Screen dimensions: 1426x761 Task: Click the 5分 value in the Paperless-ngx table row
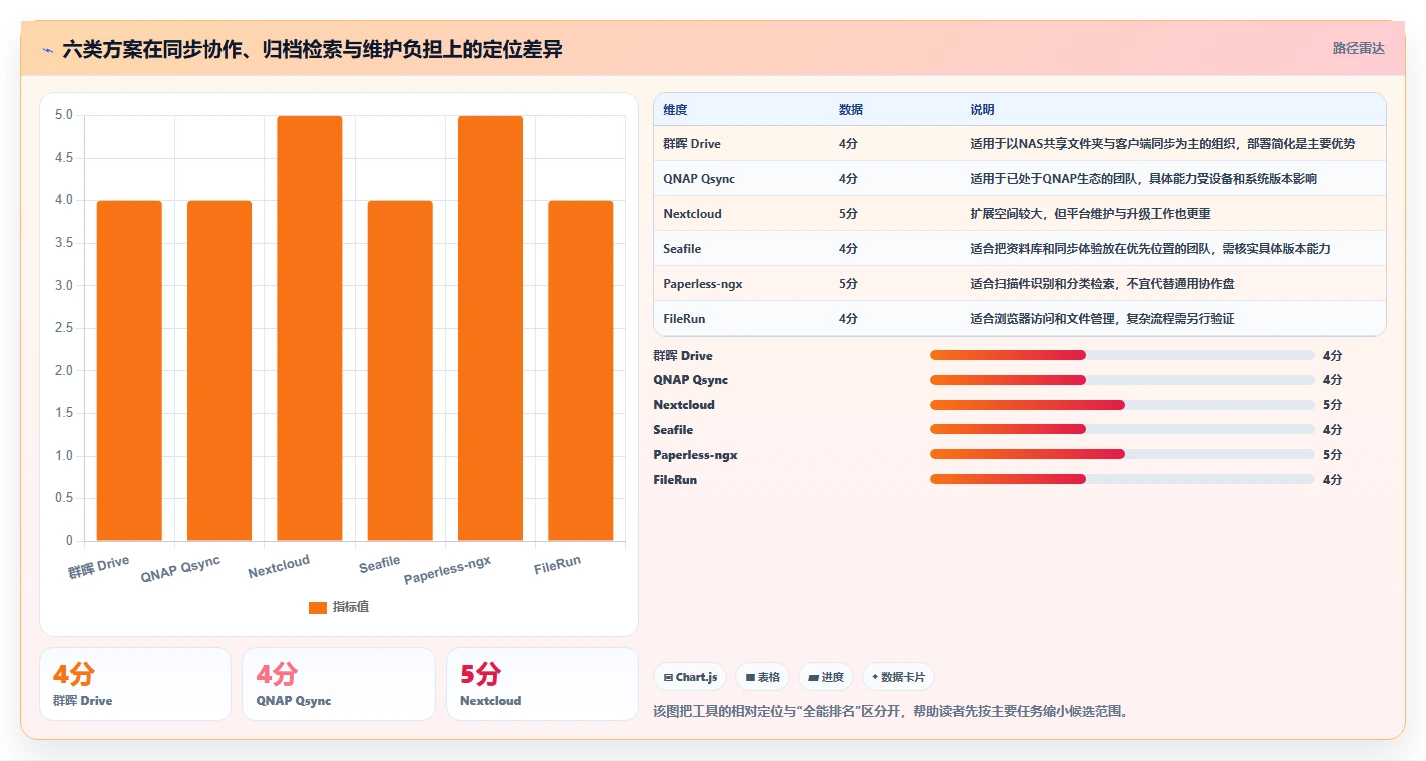coord(848,284)
